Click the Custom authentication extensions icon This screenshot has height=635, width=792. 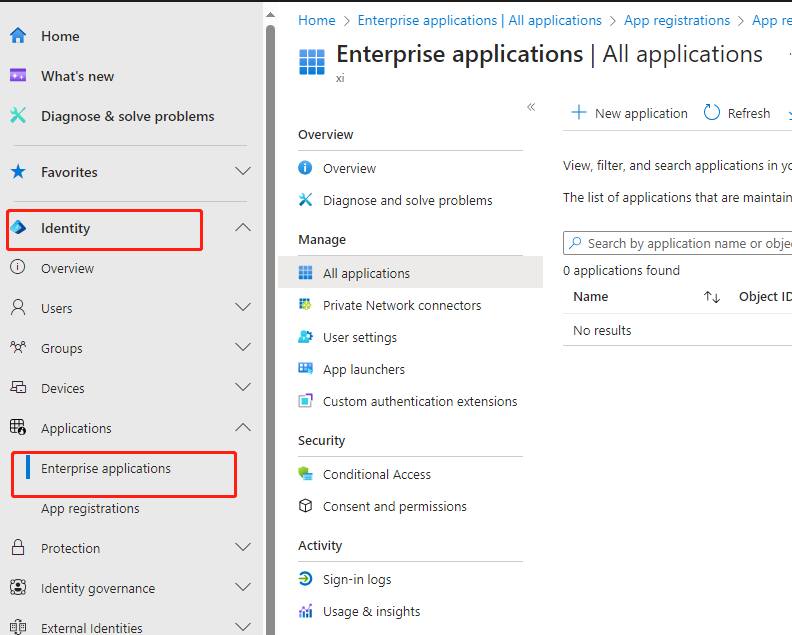point(305,401)
